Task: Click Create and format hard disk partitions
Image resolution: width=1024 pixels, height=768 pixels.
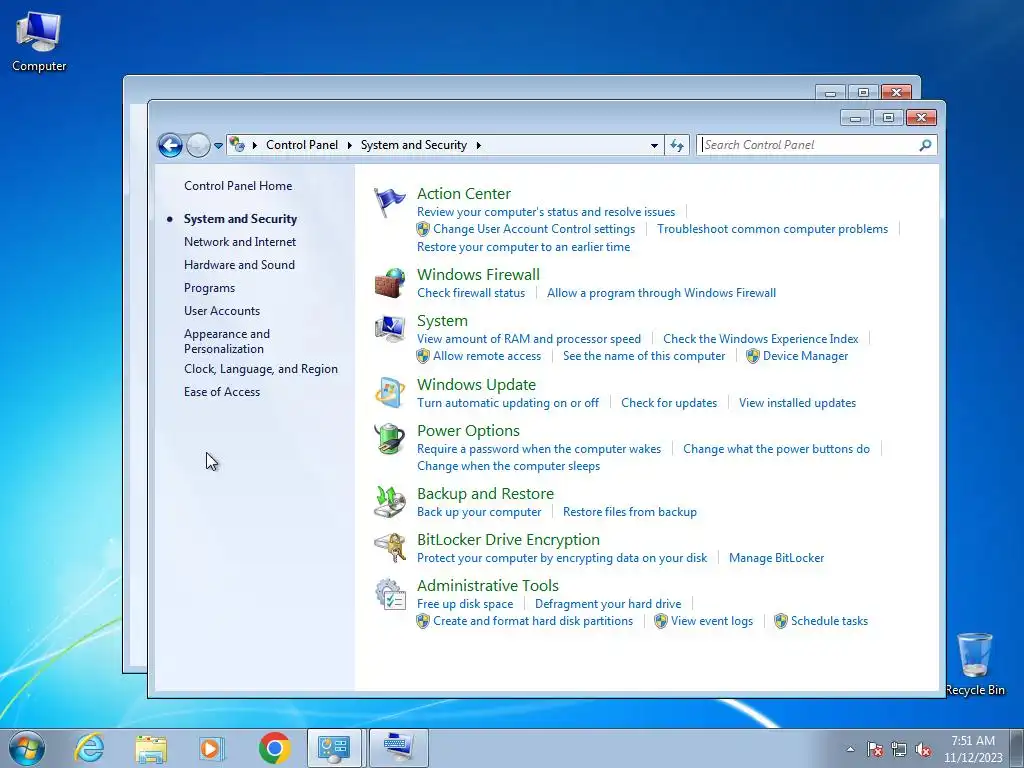Action: coord(533,621)
